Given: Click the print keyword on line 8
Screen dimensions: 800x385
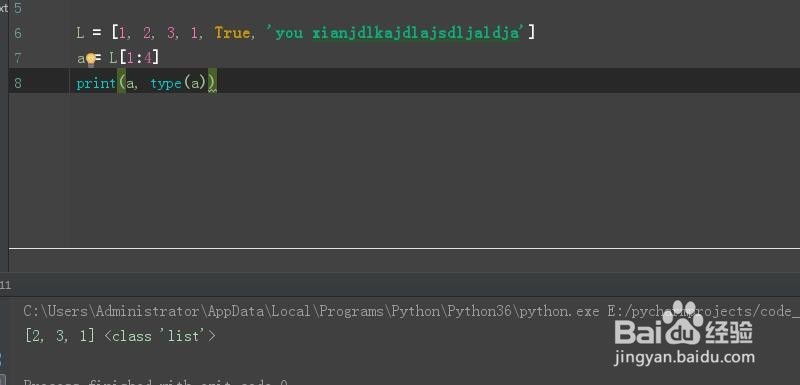Looking at the screenshot, I should [96, 84].
